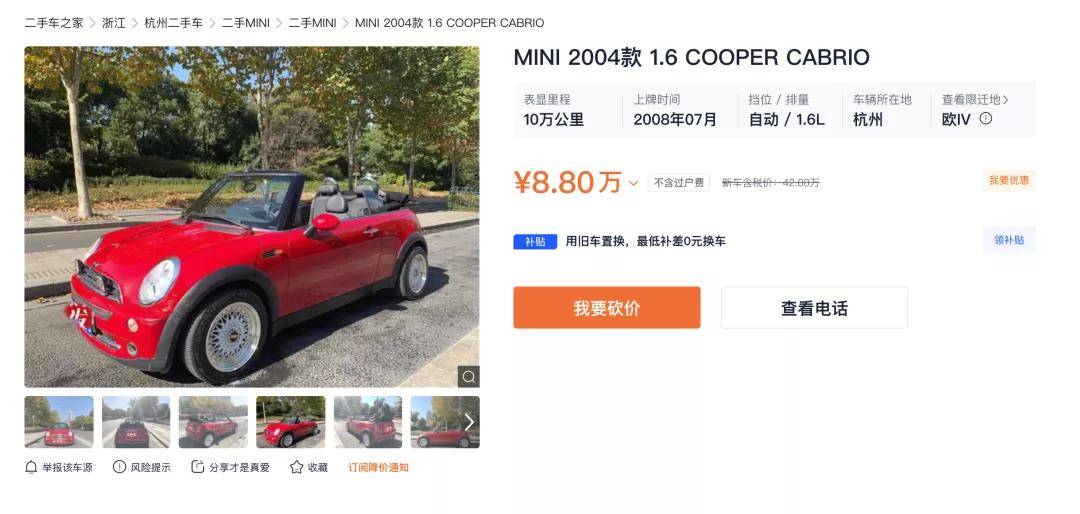Click the share icon under thumbnails
The width and height of the screenshot is (1080, 514).
(x=198, y=467)
